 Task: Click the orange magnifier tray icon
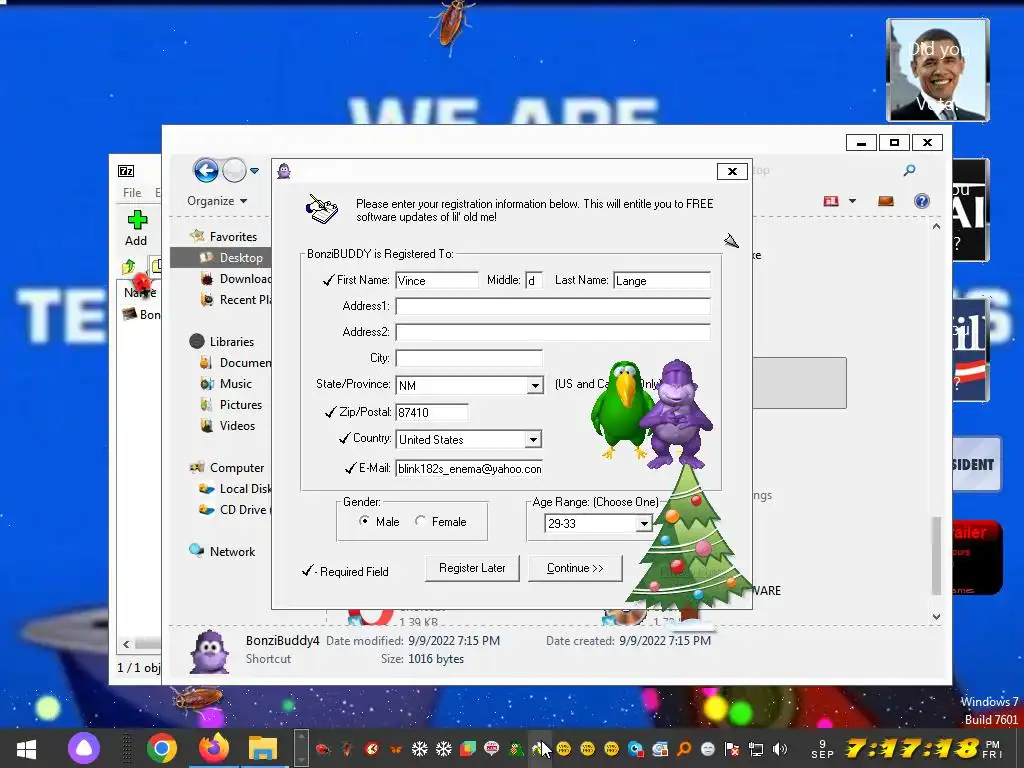pos(684,749)
